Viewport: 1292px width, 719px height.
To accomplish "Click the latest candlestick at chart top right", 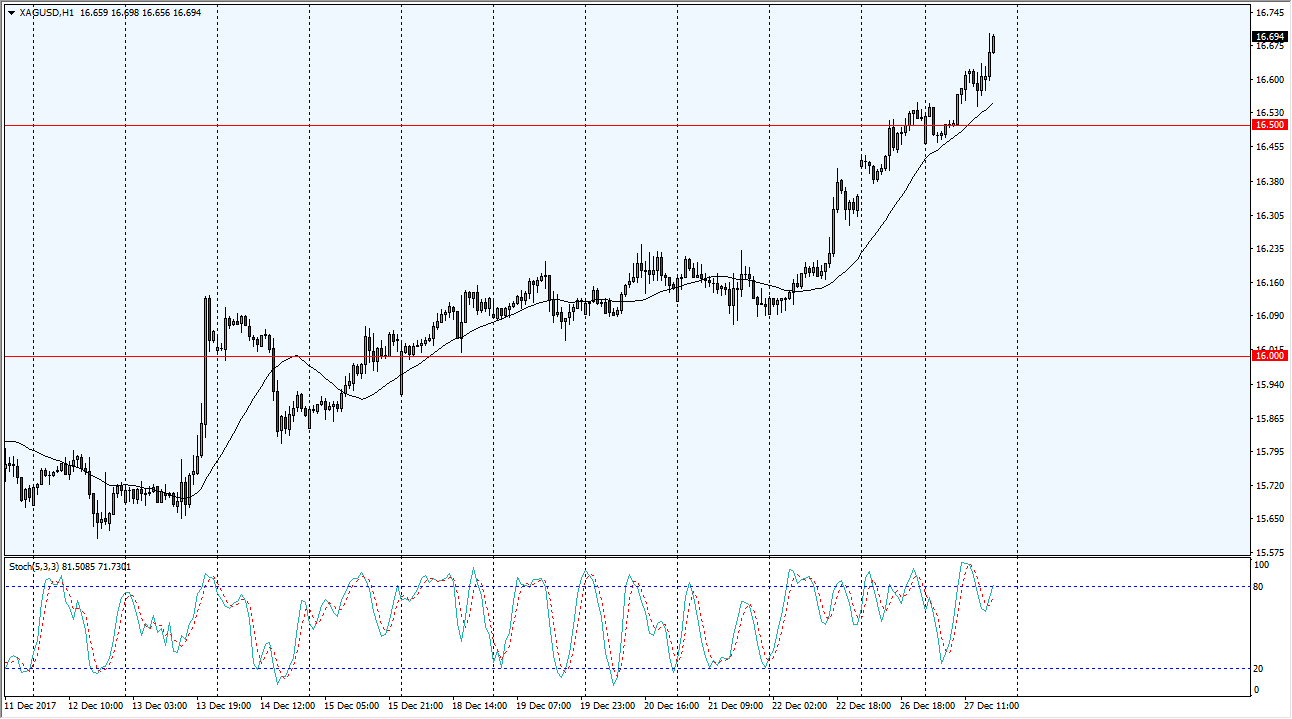I will pyautogui.click(x=992, y=43).
